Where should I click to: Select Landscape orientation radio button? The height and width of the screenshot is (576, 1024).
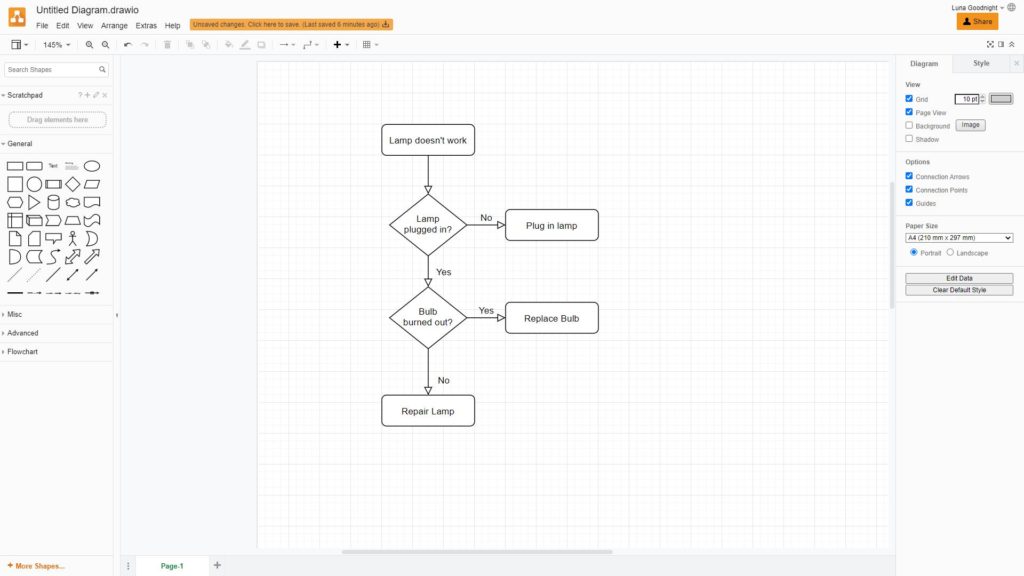coord(950,253)
